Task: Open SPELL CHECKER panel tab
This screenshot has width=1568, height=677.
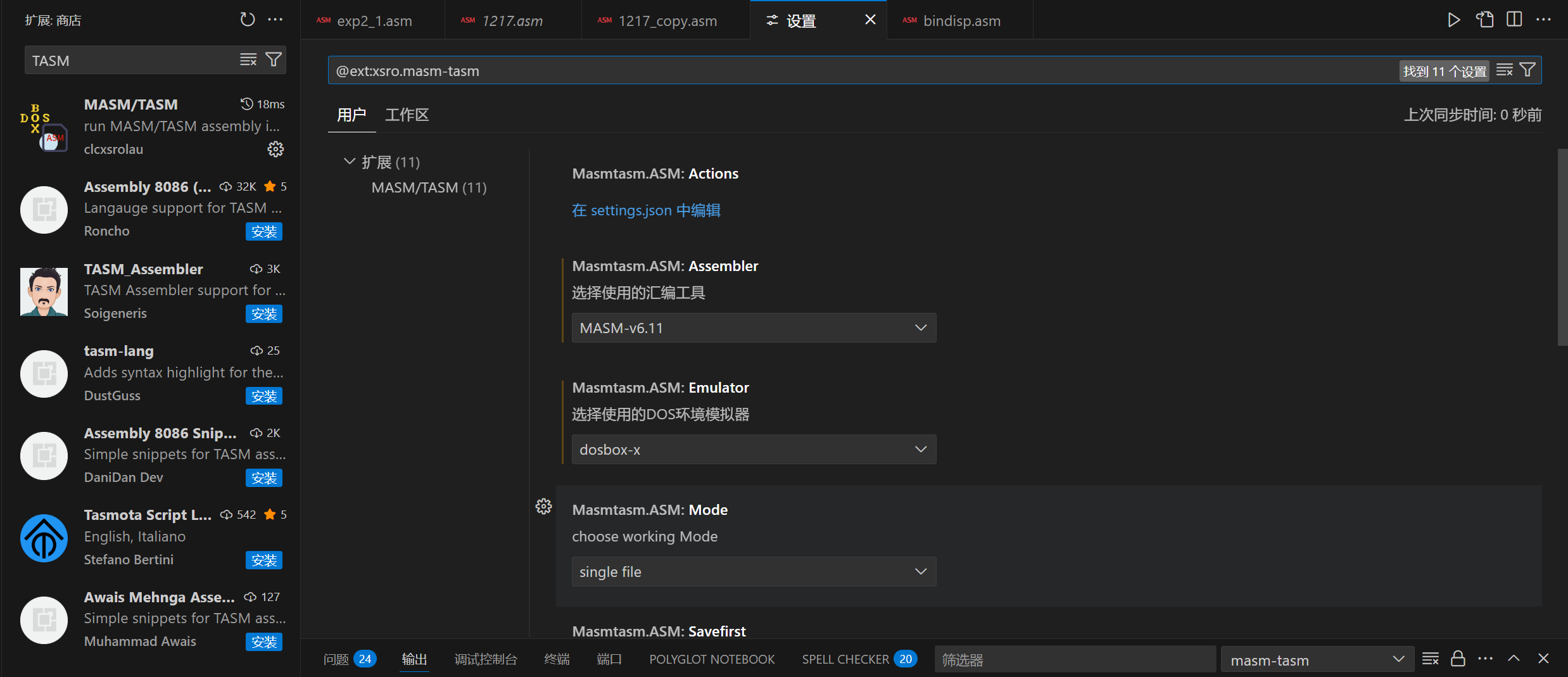Action: tap(859, 659)
